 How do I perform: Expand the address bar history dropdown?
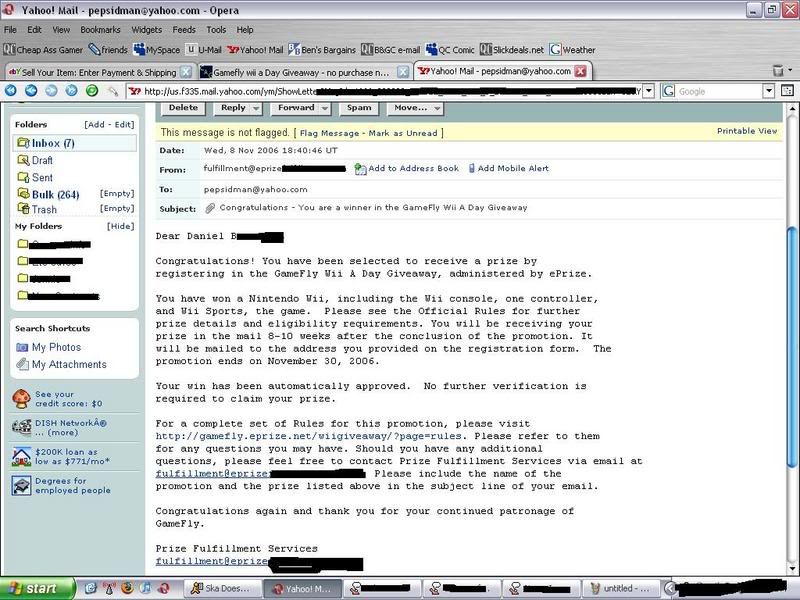[648, 91]
